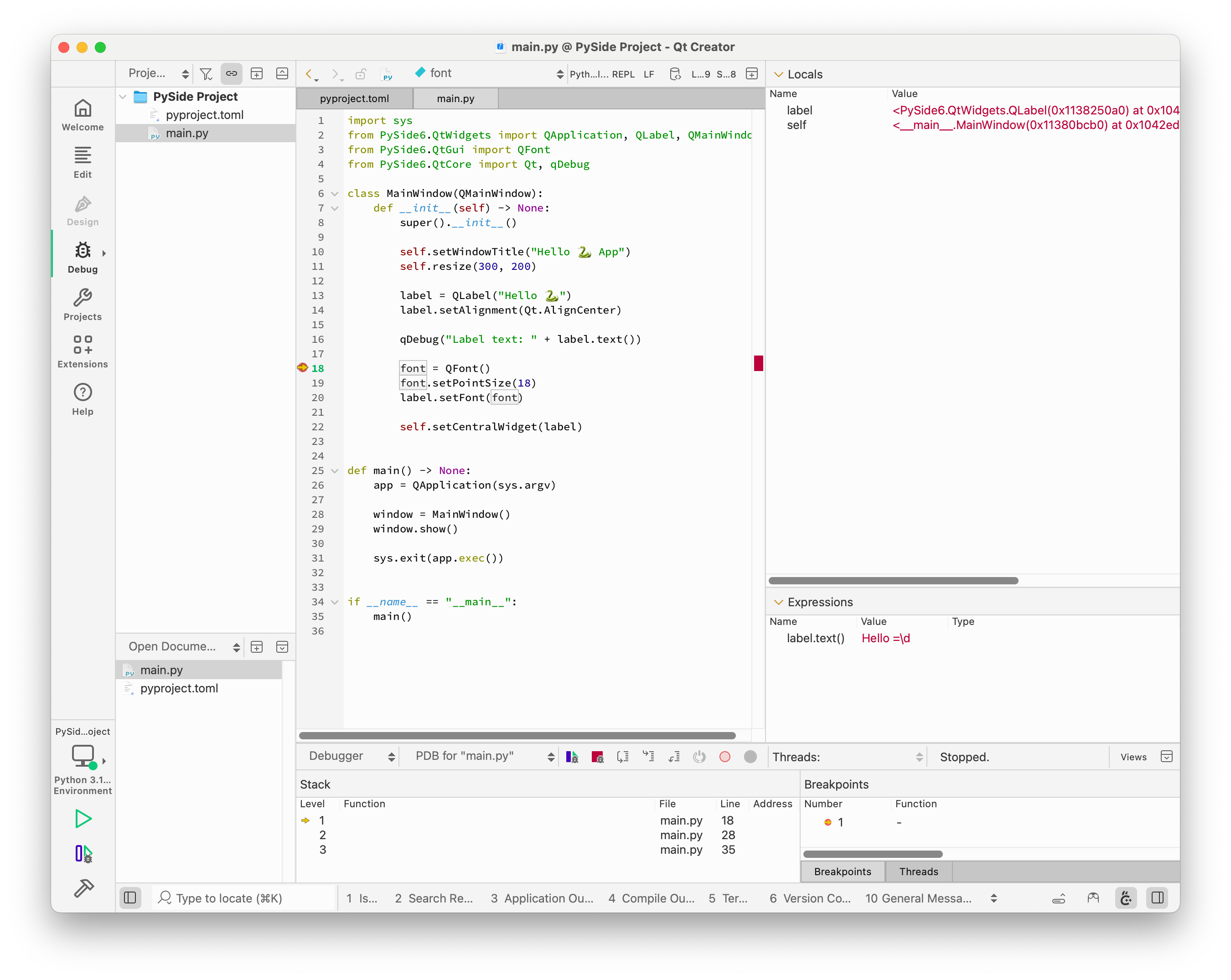Open the Open Documents pane selector dropdown

[x=236, y=647]
